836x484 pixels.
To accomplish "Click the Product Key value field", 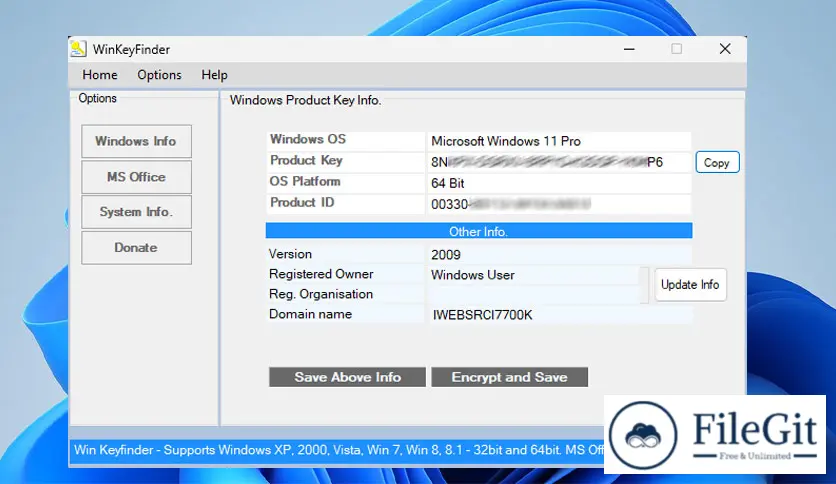I will [559, 162].
